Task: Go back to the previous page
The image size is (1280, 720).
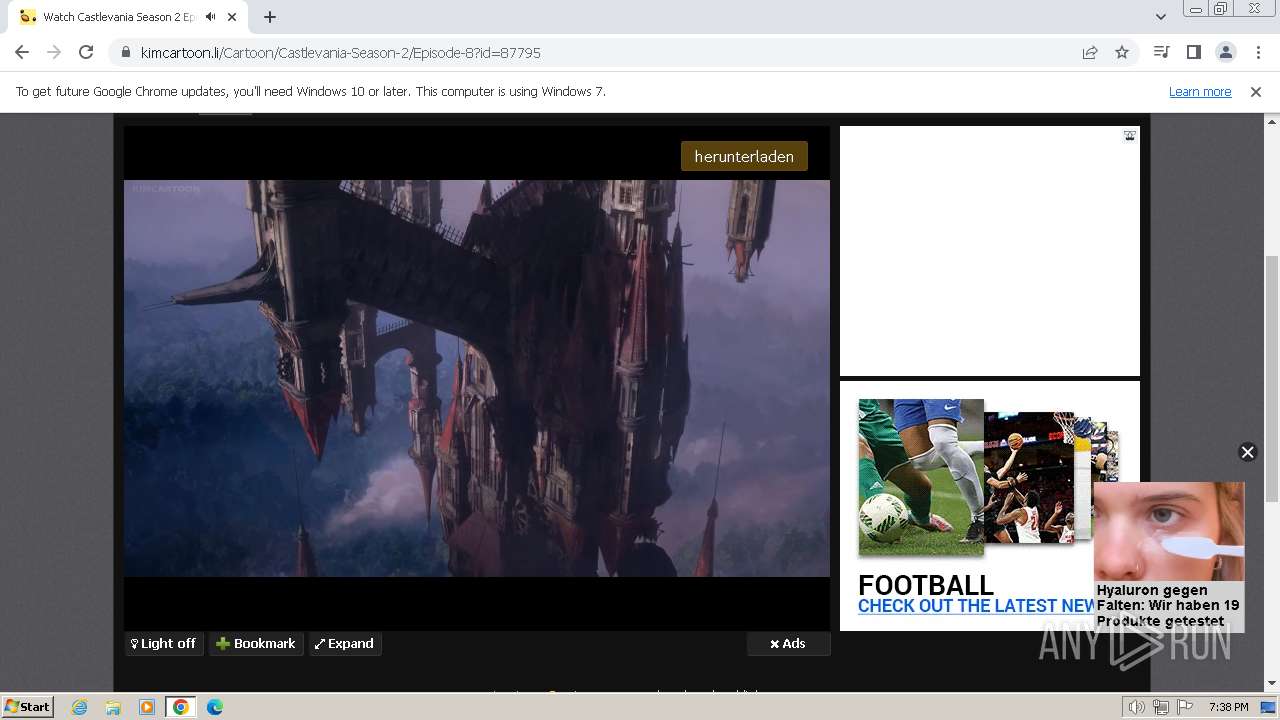Action: [x=22, y=53]
